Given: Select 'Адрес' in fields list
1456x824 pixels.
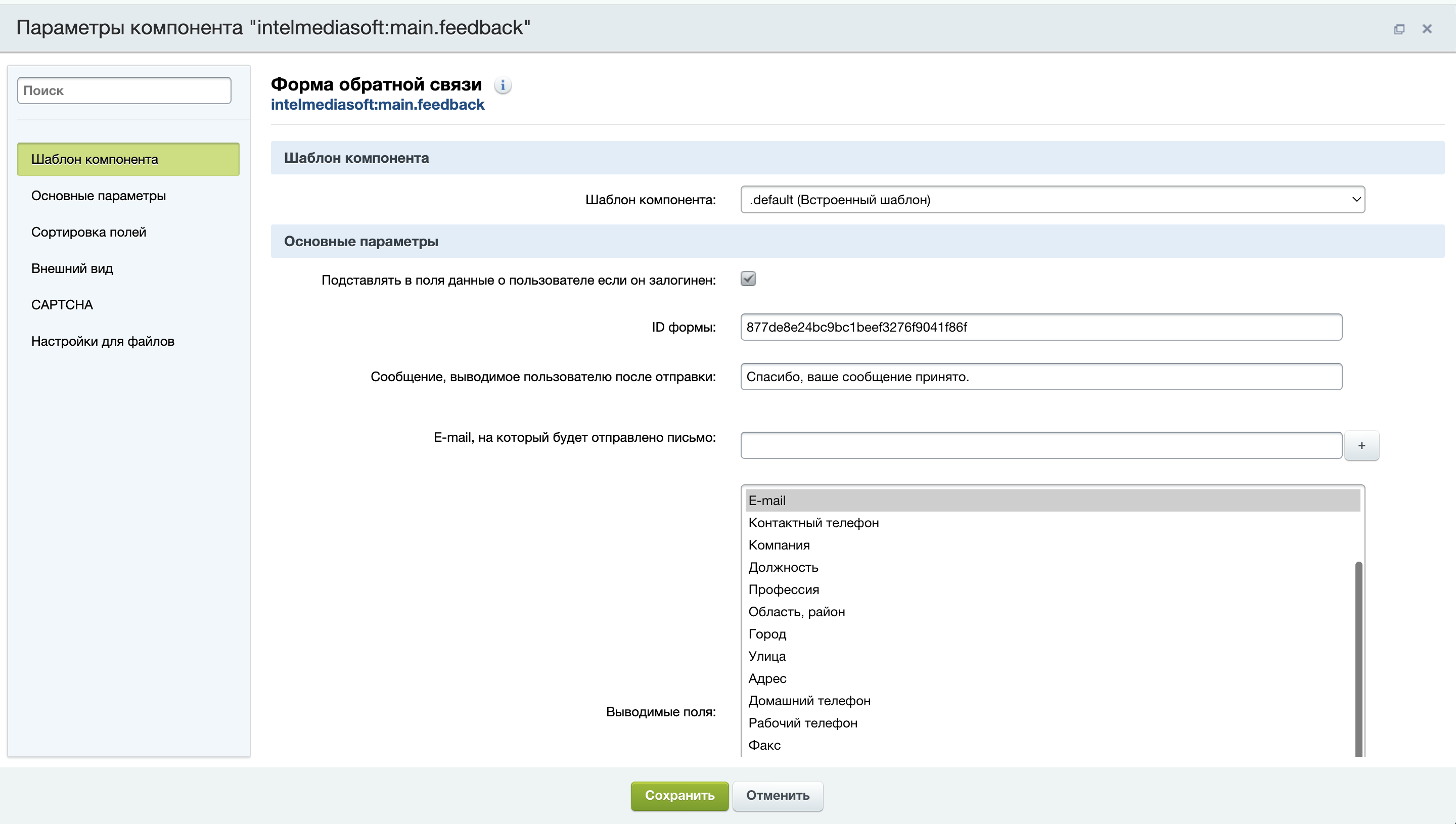Looking at the screenshot, I should [x=1053, y=678].
